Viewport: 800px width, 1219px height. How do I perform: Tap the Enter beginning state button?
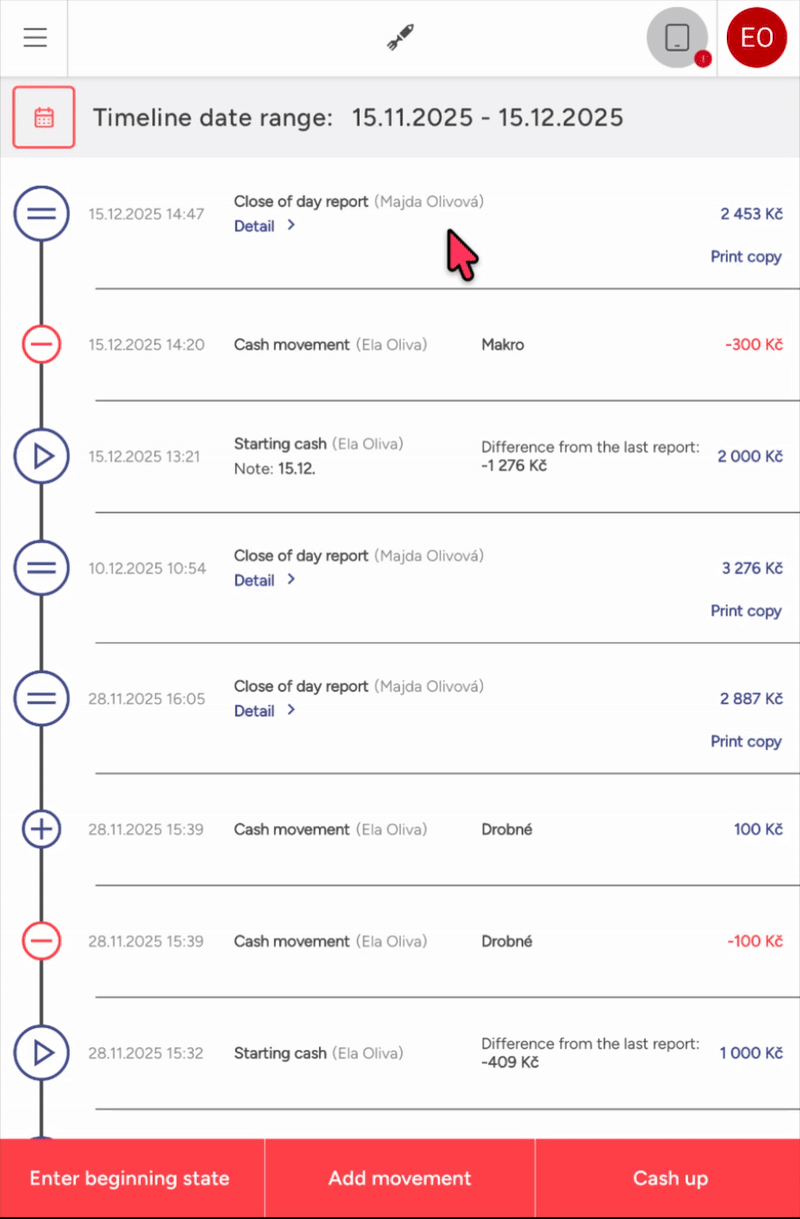131,1178
